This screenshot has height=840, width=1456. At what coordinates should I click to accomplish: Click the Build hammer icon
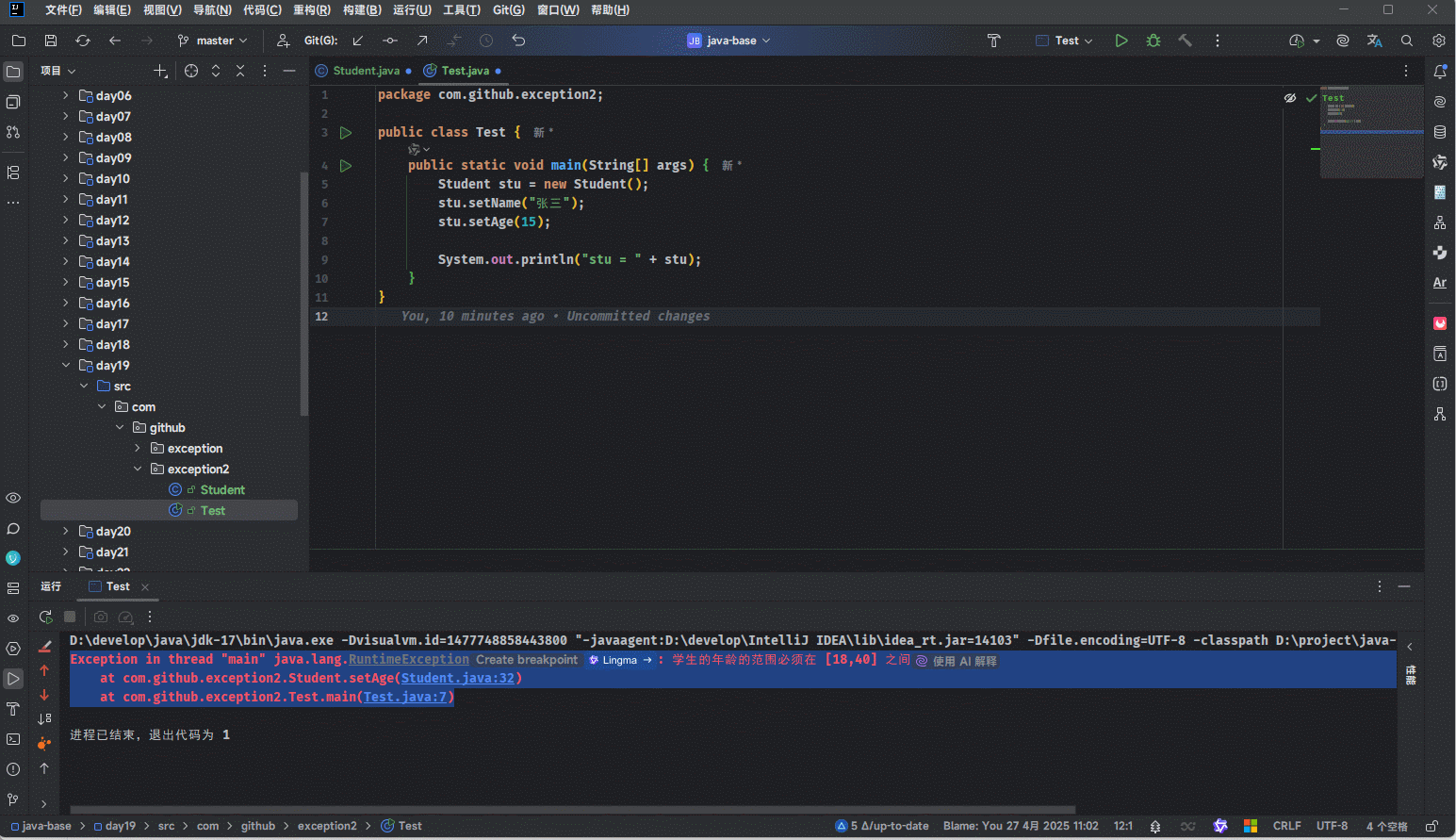pos(1186,41)
